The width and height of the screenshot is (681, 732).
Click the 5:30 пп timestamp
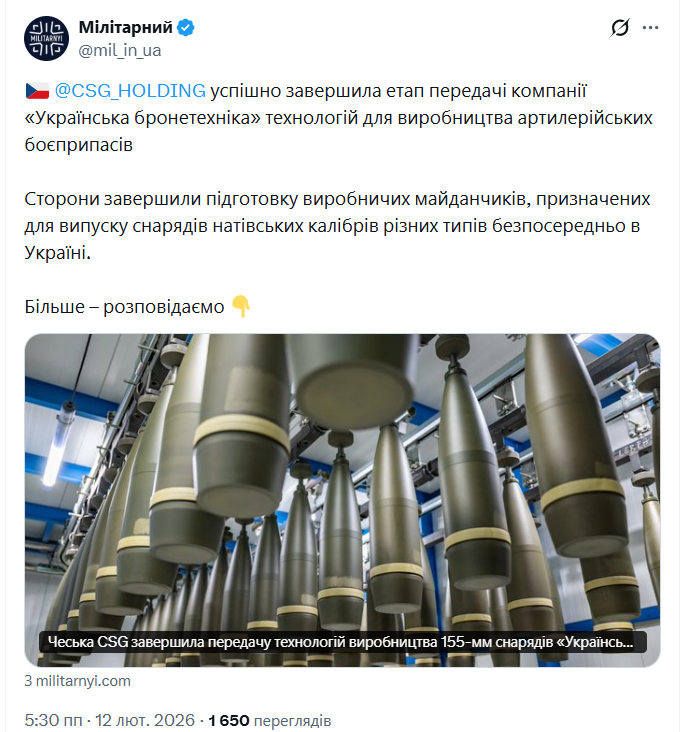(x=53, y=720)
